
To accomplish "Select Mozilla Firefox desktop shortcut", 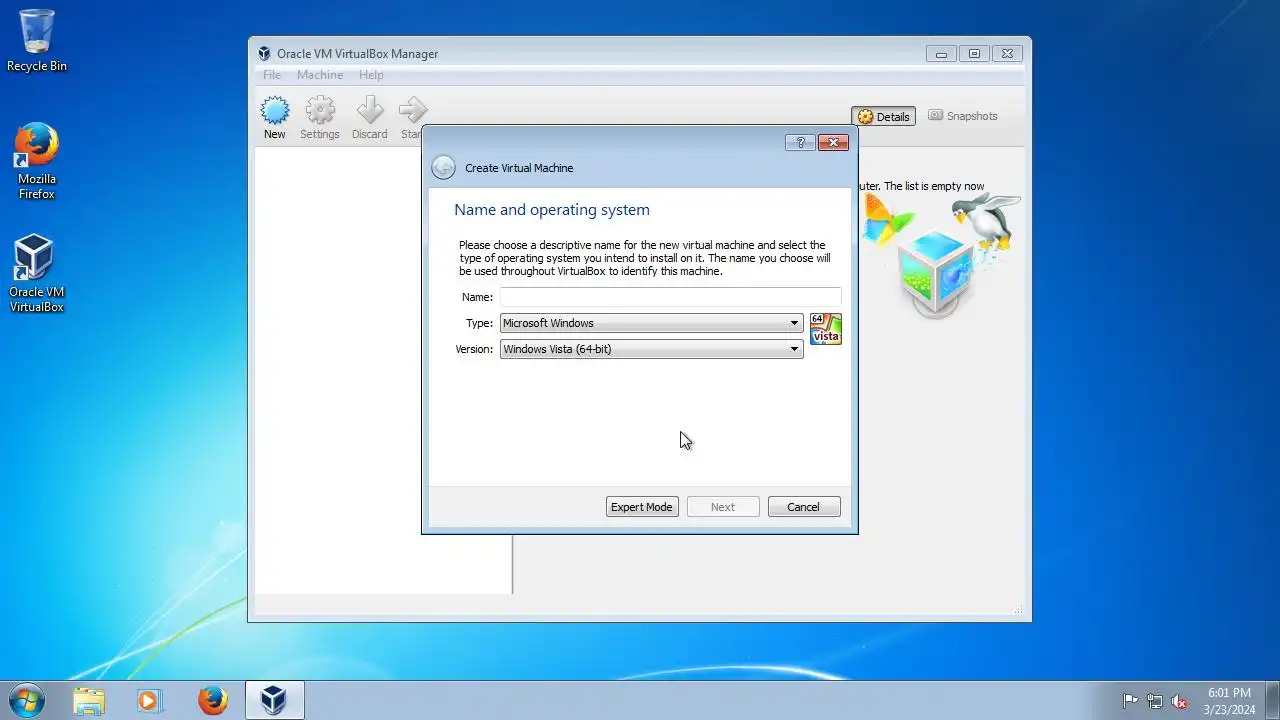I will (37, 161).
